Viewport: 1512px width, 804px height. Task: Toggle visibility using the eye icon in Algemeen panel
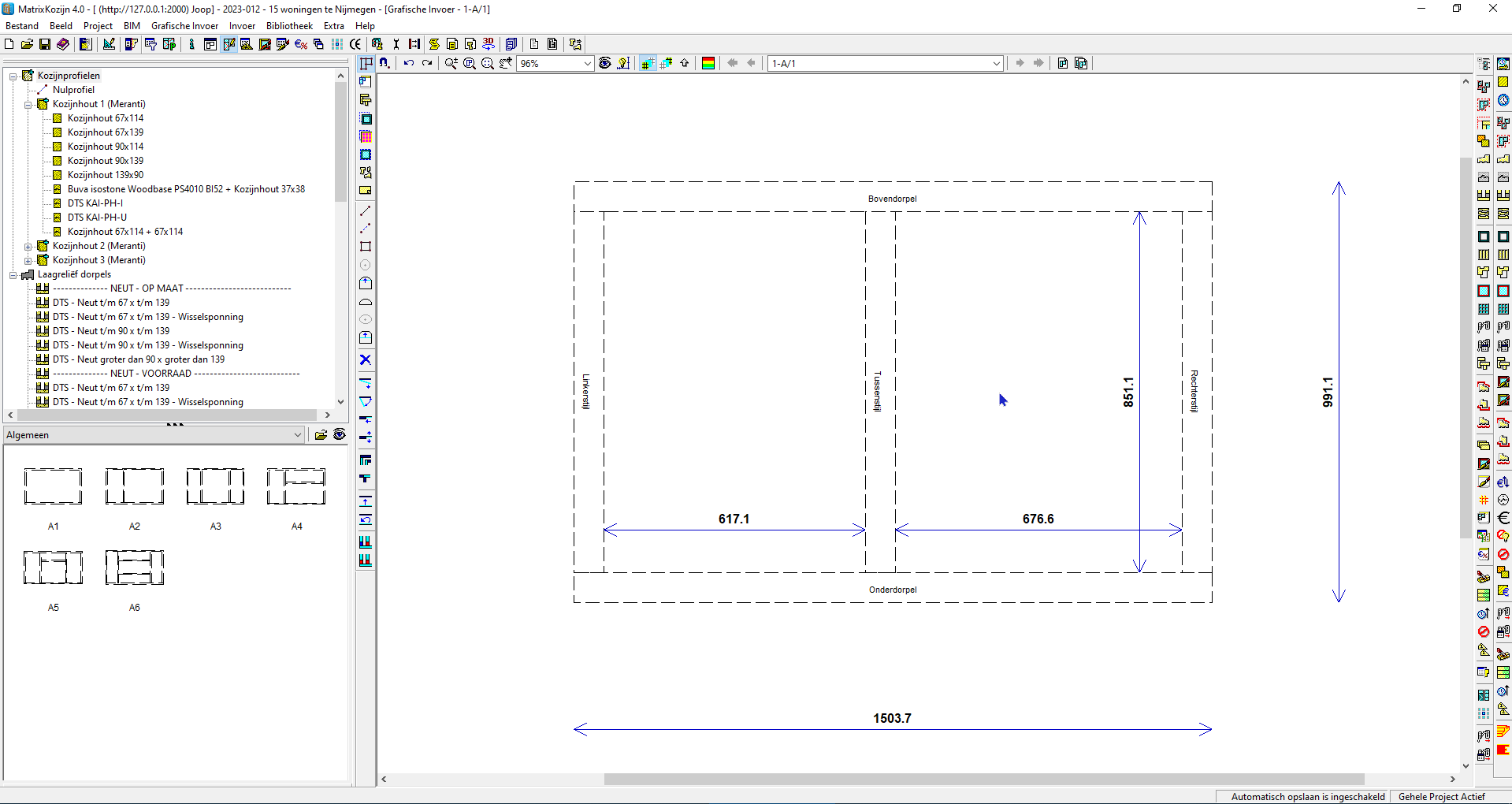click(339, 434)
